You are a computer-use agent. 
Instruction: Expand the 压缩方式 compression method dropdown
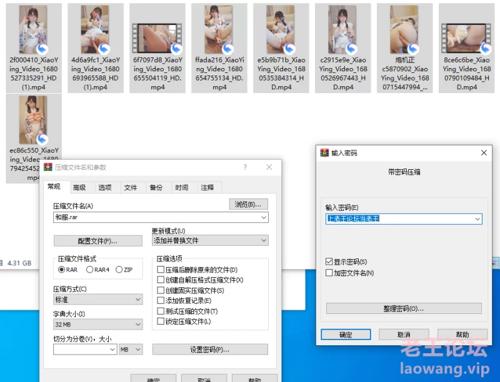click(x=98, y=300)
